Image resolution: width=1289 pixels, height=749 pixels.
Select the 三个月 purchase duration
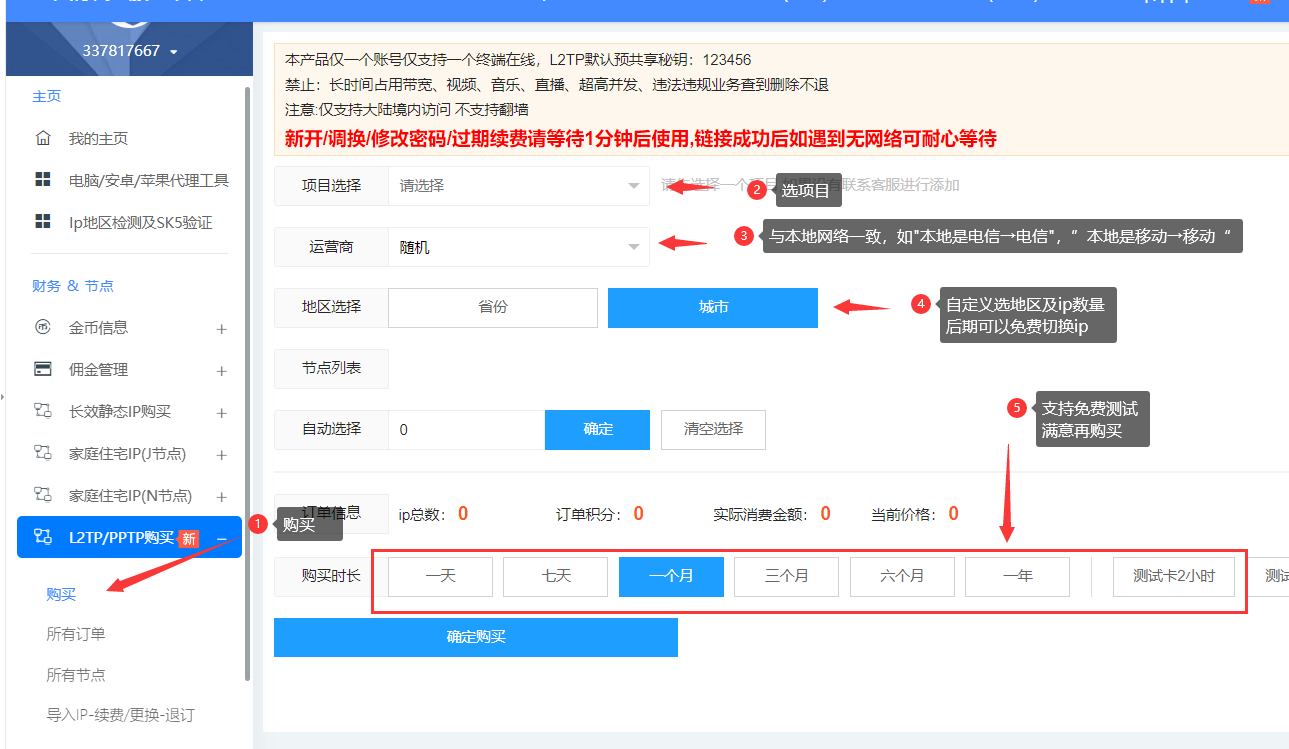[x=786, y=577]
